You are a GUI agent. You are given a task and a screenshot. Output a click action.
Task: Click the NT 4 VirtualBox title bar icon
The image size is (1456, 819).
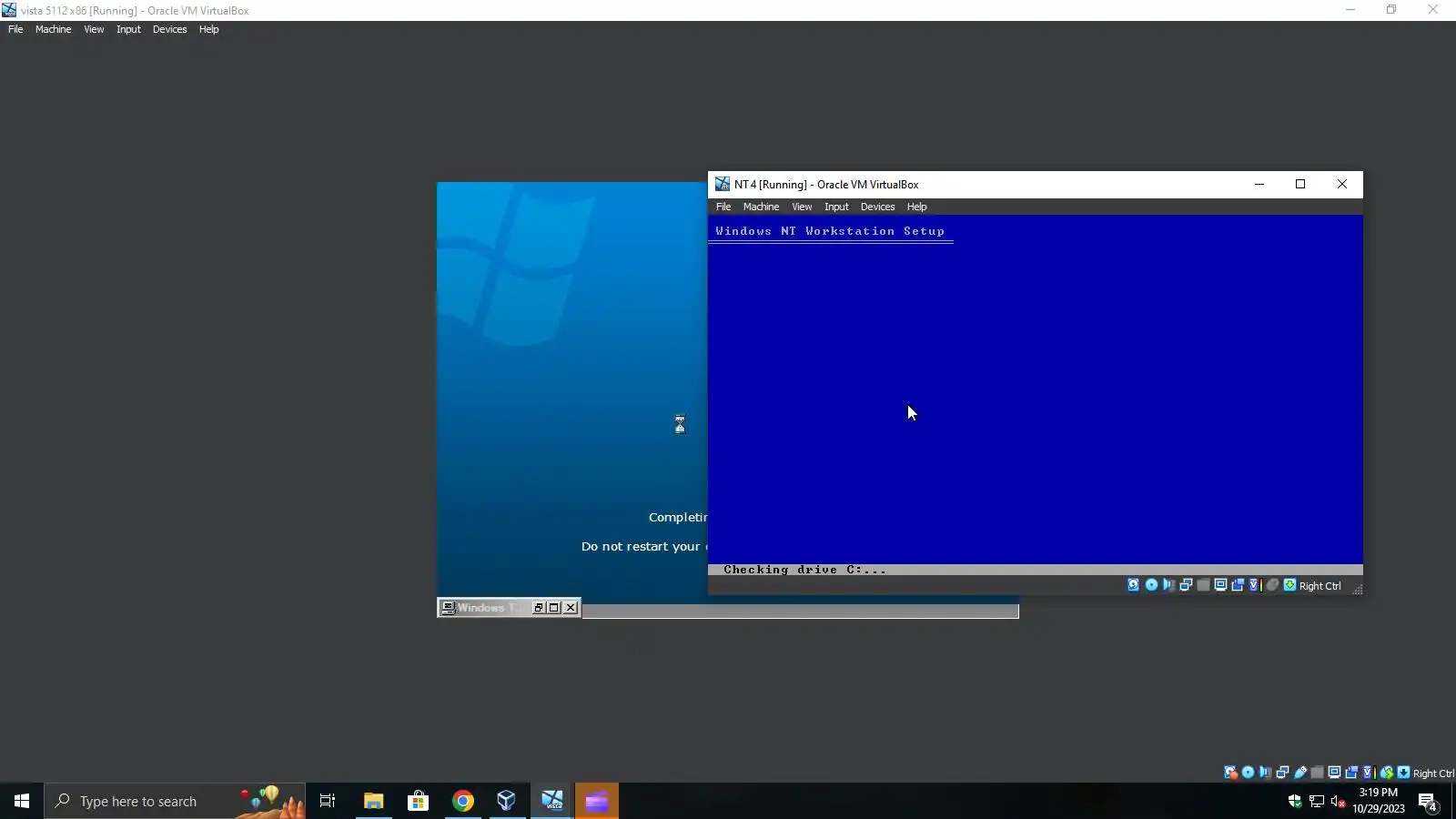[722, 184]
